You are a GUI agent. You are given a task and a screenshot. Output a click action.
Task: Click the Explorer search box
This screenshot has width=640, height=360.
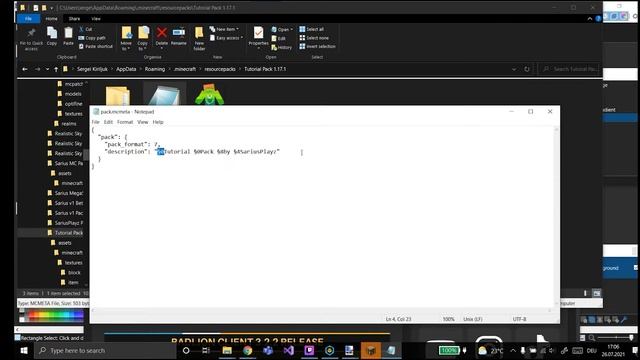pos(570,69)
